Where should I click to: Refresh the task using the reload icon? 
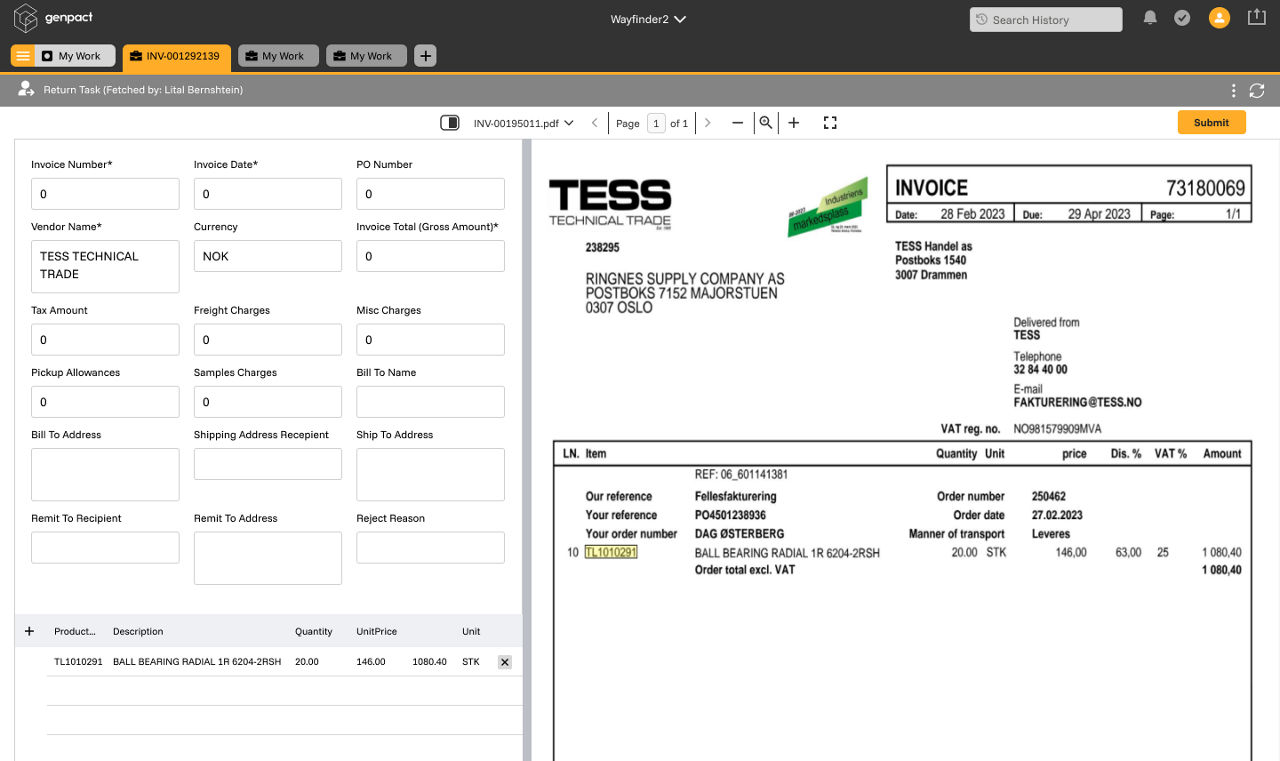pyautogui.click(x=1257, y=90)
